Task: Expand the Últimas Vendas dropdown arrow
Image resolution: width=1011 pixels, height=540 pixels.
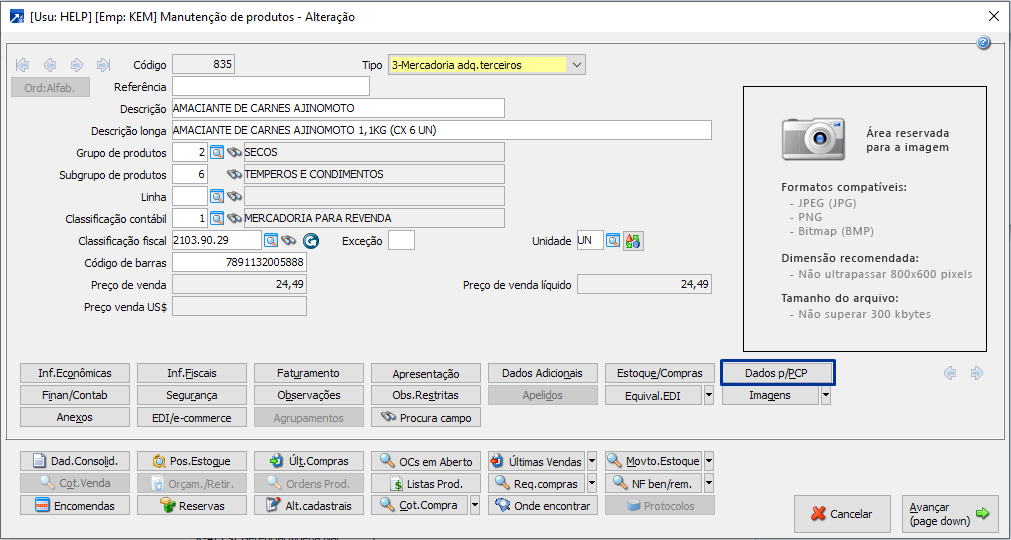Action: [592, 461]
